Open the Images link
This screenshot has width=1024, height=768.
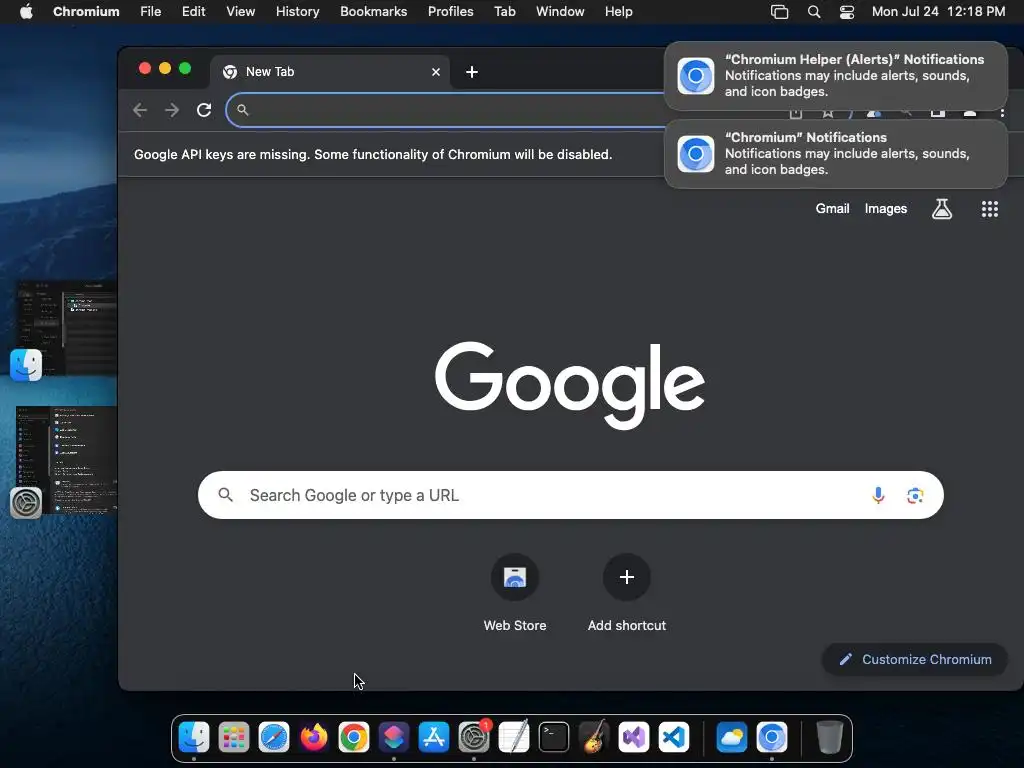click(x=886, y=209)
